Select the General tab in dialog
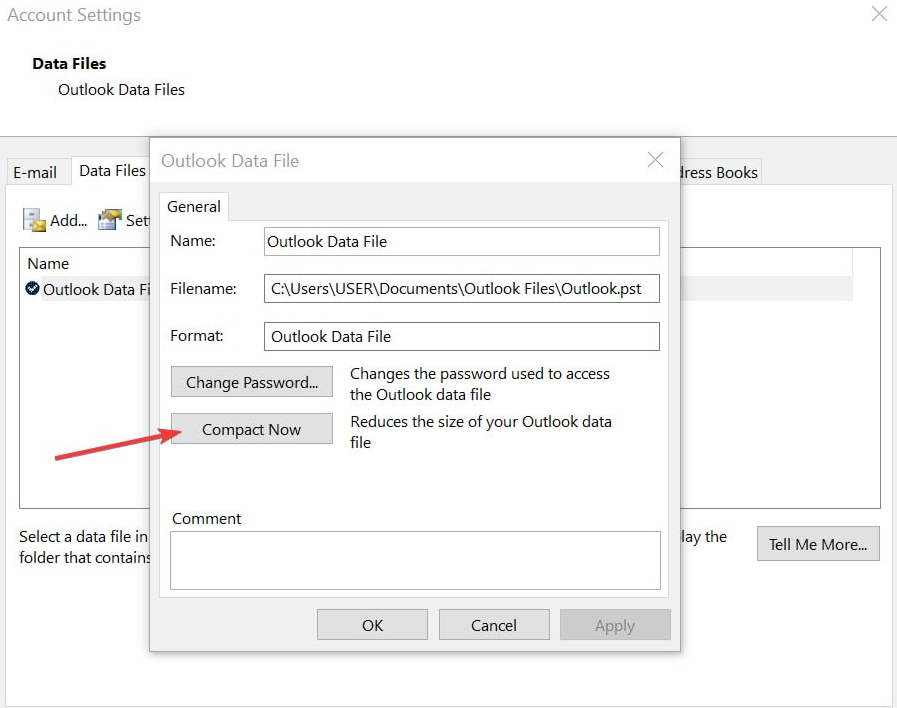897x708 pixels. [x=193, y=206]
